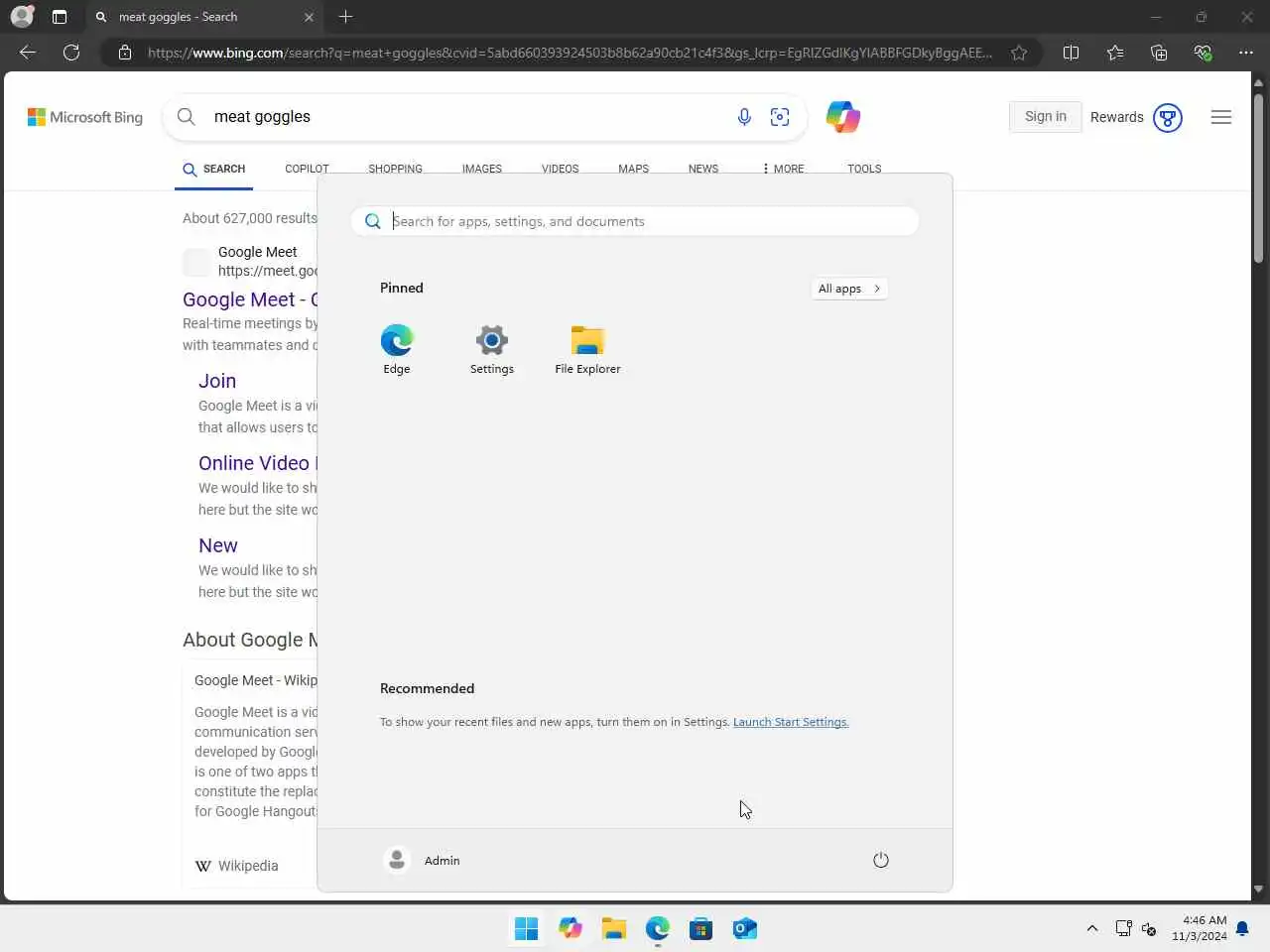Viewport: 1270px width, 952px height.
Task: Open Edge Settings and more menu
Action: coord(1246,53)
